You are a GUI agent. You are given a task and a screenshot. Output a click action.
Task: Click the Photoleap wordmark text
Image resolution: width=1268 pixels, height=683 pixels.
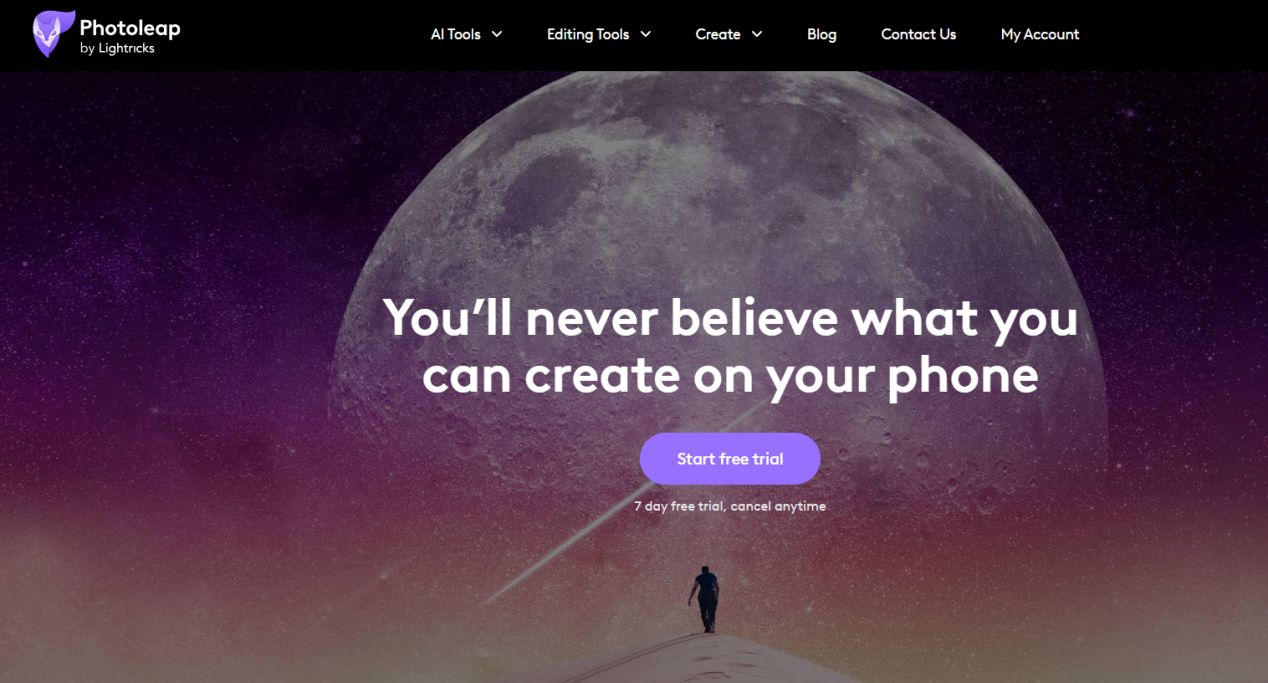(x=130, y=28)
